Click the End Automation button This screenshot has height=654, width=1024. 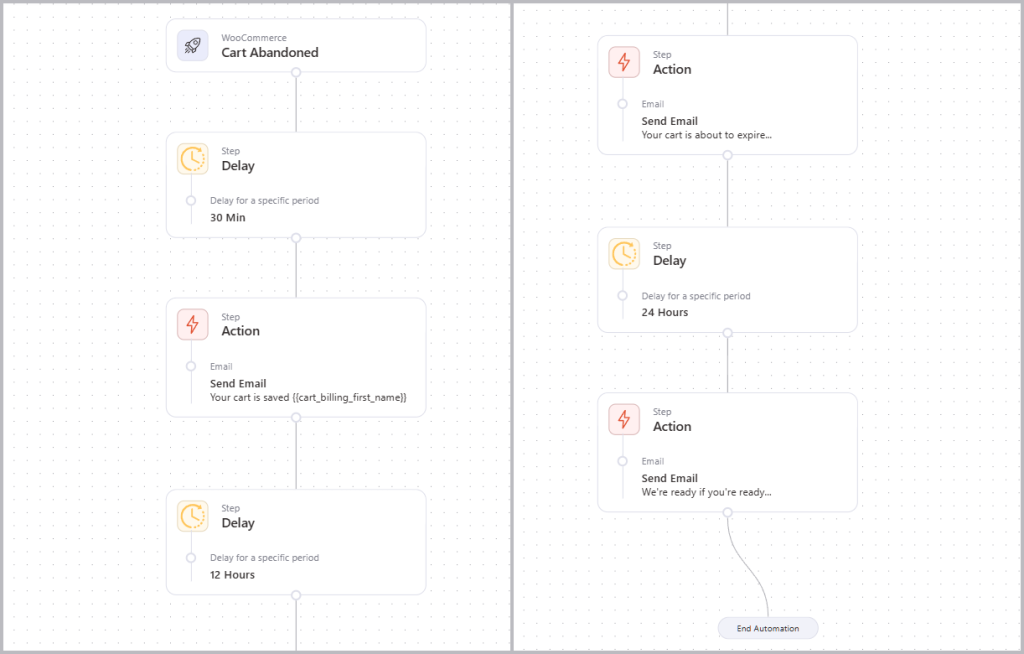pos(768,628)
